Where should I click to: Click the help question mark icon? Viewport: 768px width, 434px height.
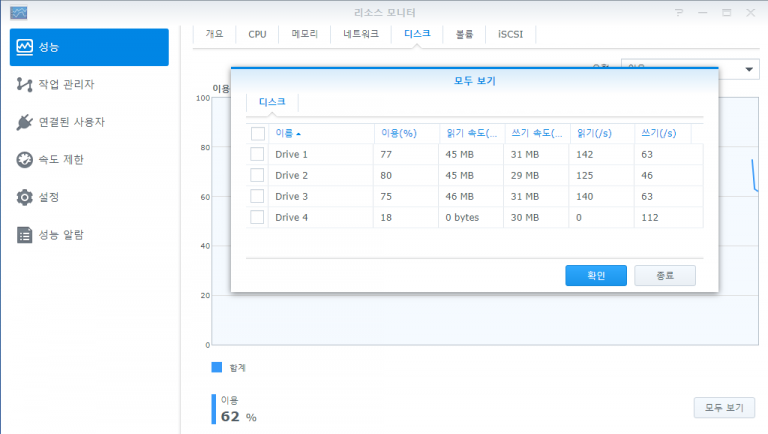[679, 13]
